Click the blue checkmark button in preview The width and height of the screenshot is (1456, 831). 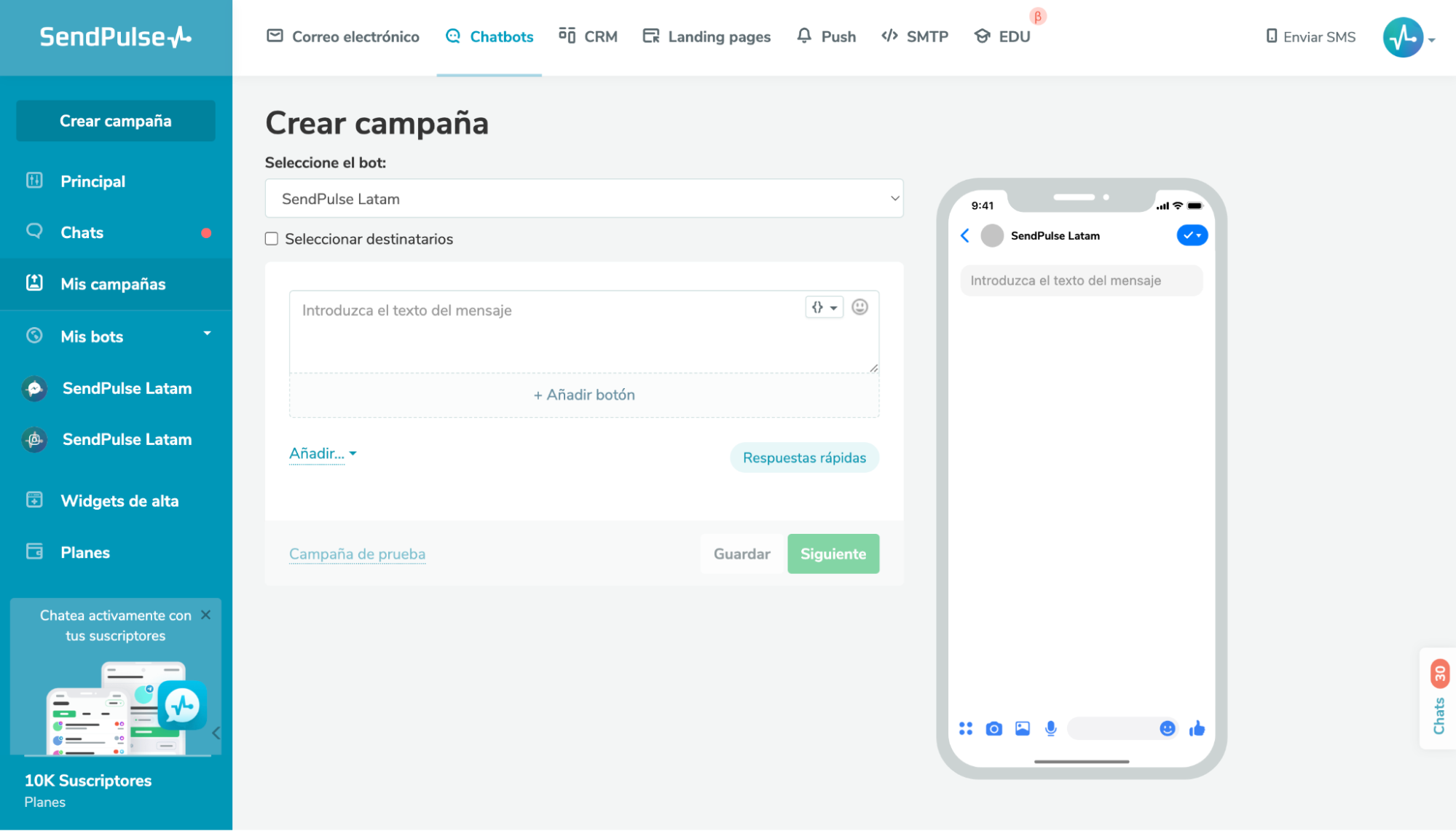point(1192,235)
